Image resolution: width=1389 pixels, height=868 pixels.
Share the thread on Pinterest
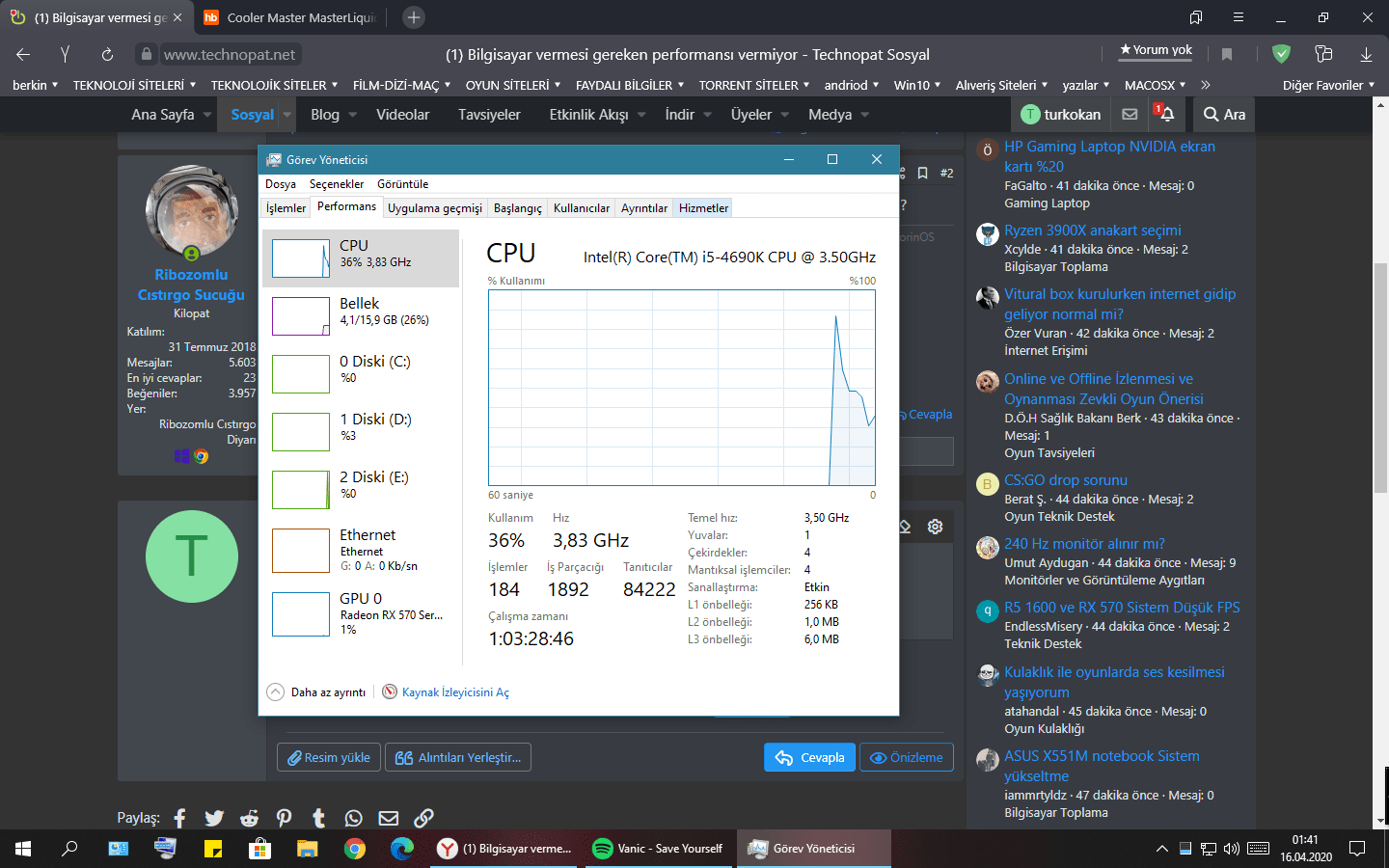pyautogui.click(x=284, y=818)
